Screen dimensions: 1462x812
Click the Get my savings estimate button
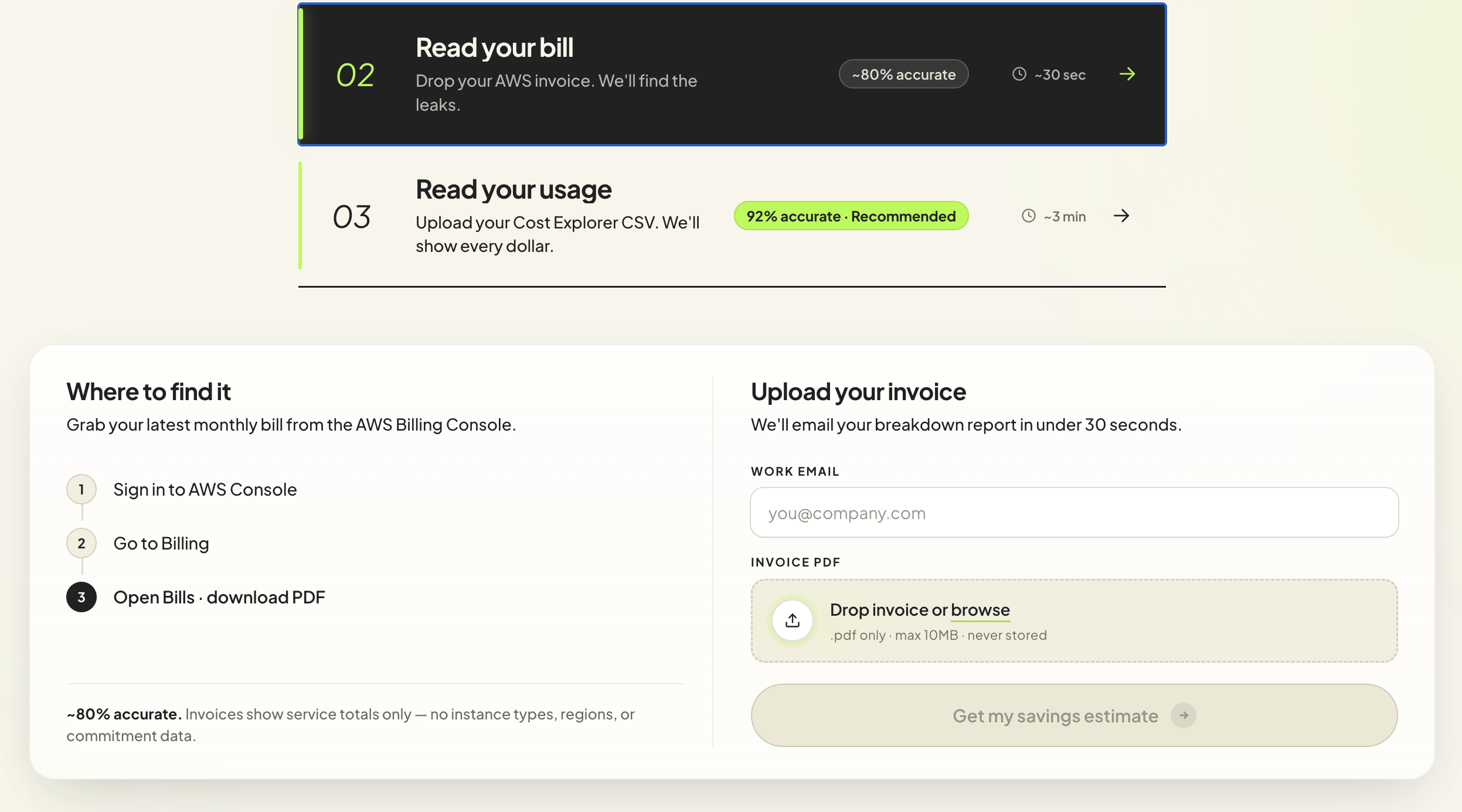point(1074,715)
